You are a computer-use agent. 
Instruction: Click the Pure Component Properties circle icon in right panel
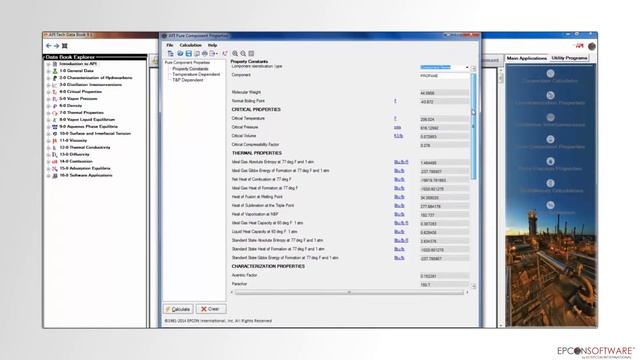click(x=550, y=139)
